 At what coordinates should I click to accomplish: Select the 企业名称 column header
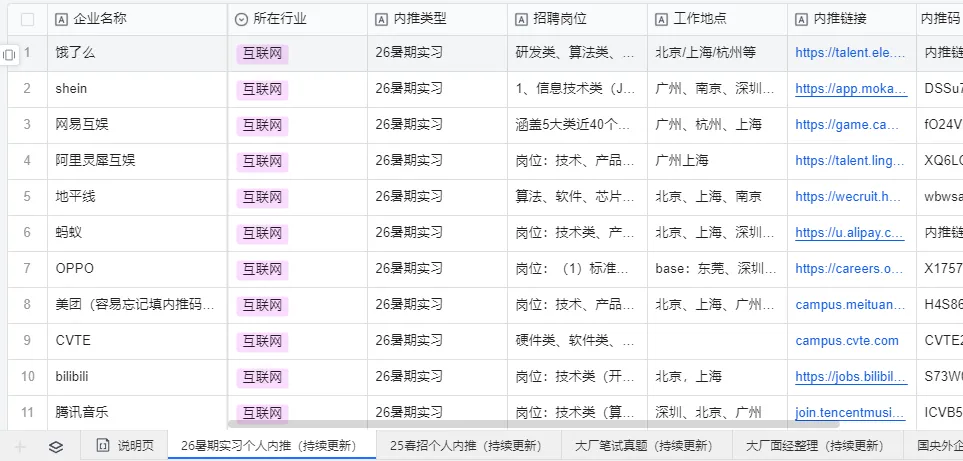(137, 19)
